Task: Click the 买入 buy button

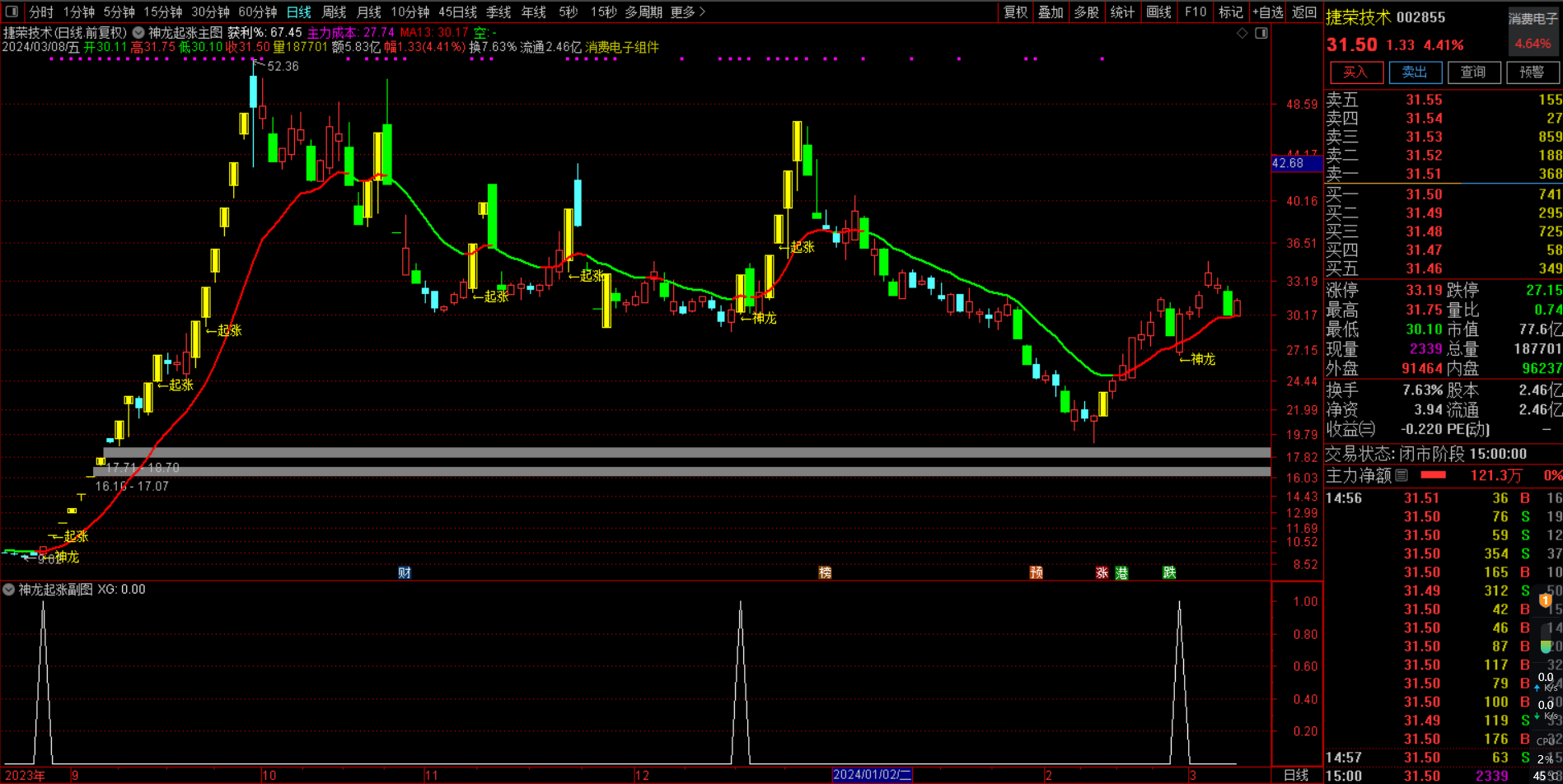Action: pyautogui.click(x=1355, y=72)
